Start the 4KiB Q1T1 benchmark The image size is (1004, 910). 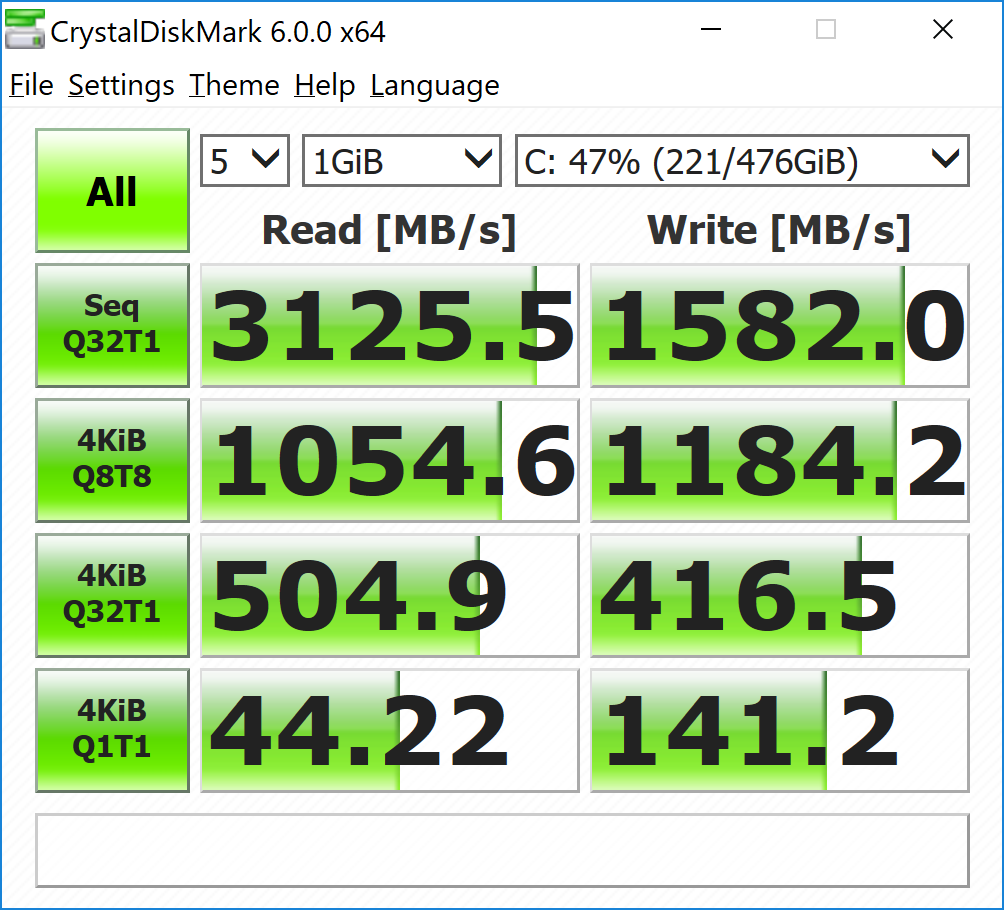(112, 731)
